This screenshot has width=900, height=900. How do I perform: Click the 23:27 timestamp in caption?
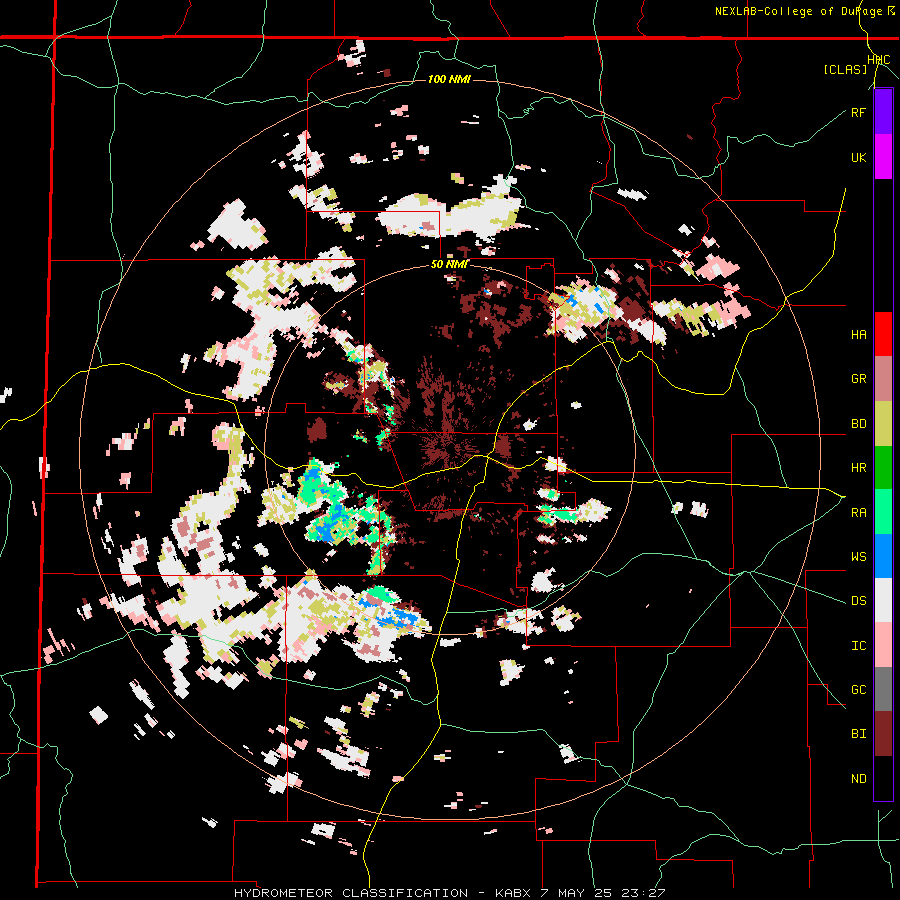tap(642, 893)
